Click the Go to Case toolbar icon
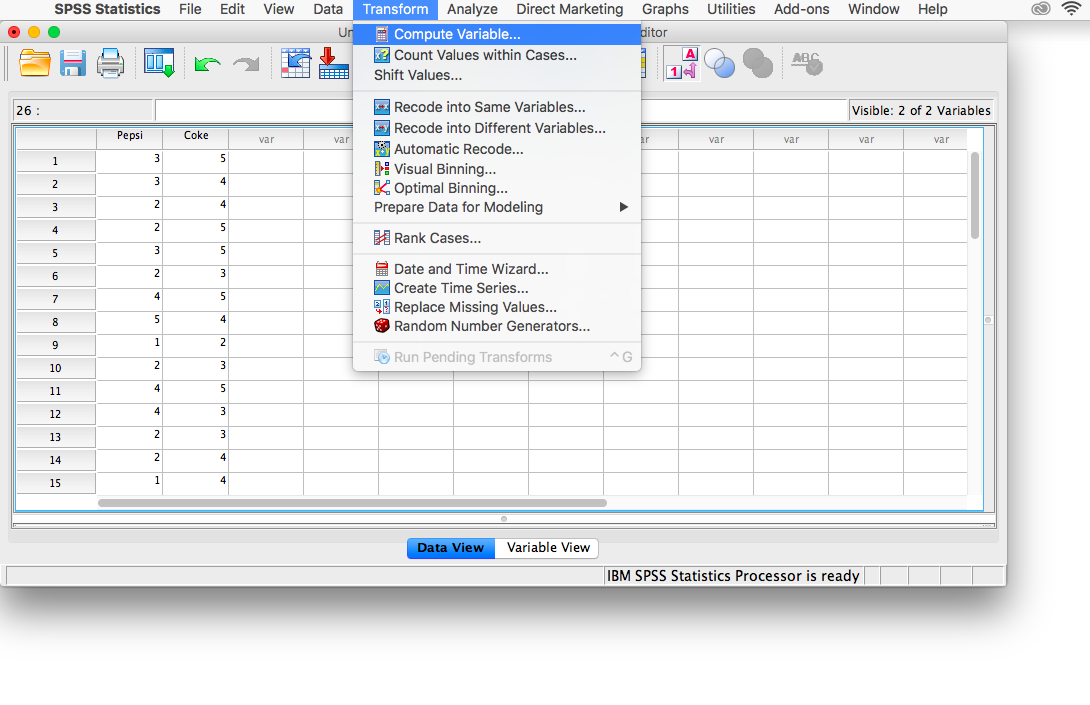This screenshot has height=705, width=1090. click(296, 64)
